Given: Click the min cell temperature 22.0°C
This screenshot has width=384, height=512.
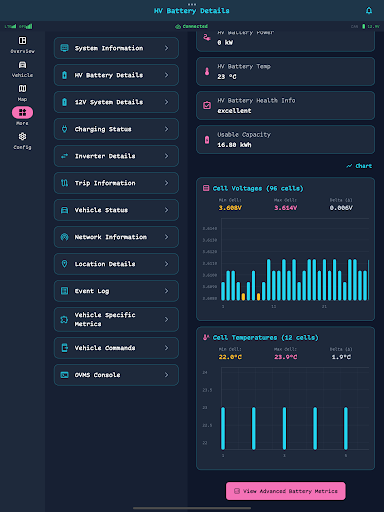Looking at the screenshot, I should pyautogui.click(x=230, y=357).
